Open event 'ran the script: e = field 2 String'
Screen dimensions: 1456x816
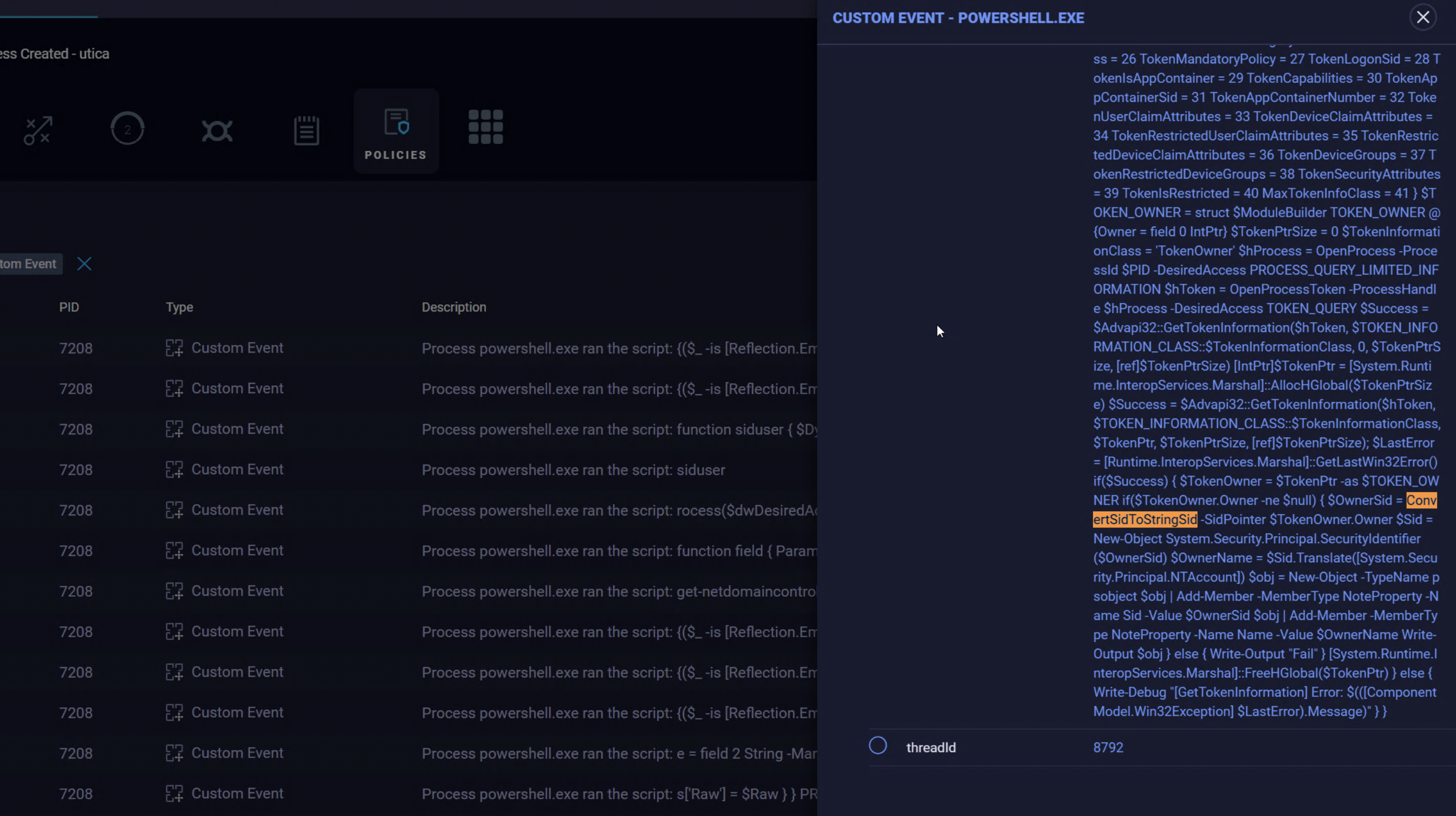coord(619,754)
